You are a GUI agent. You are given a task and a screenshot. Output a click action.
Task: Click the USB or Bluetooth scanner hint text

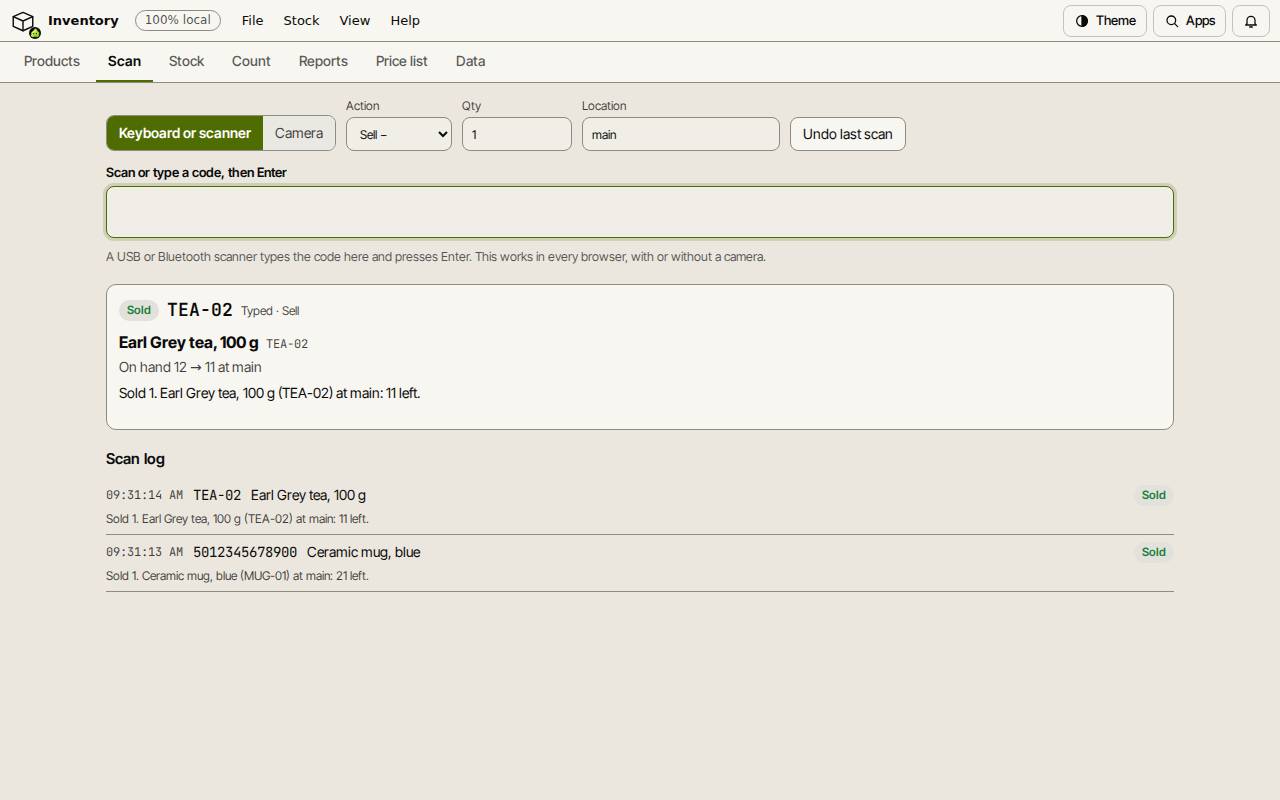(x=436, y=257)
